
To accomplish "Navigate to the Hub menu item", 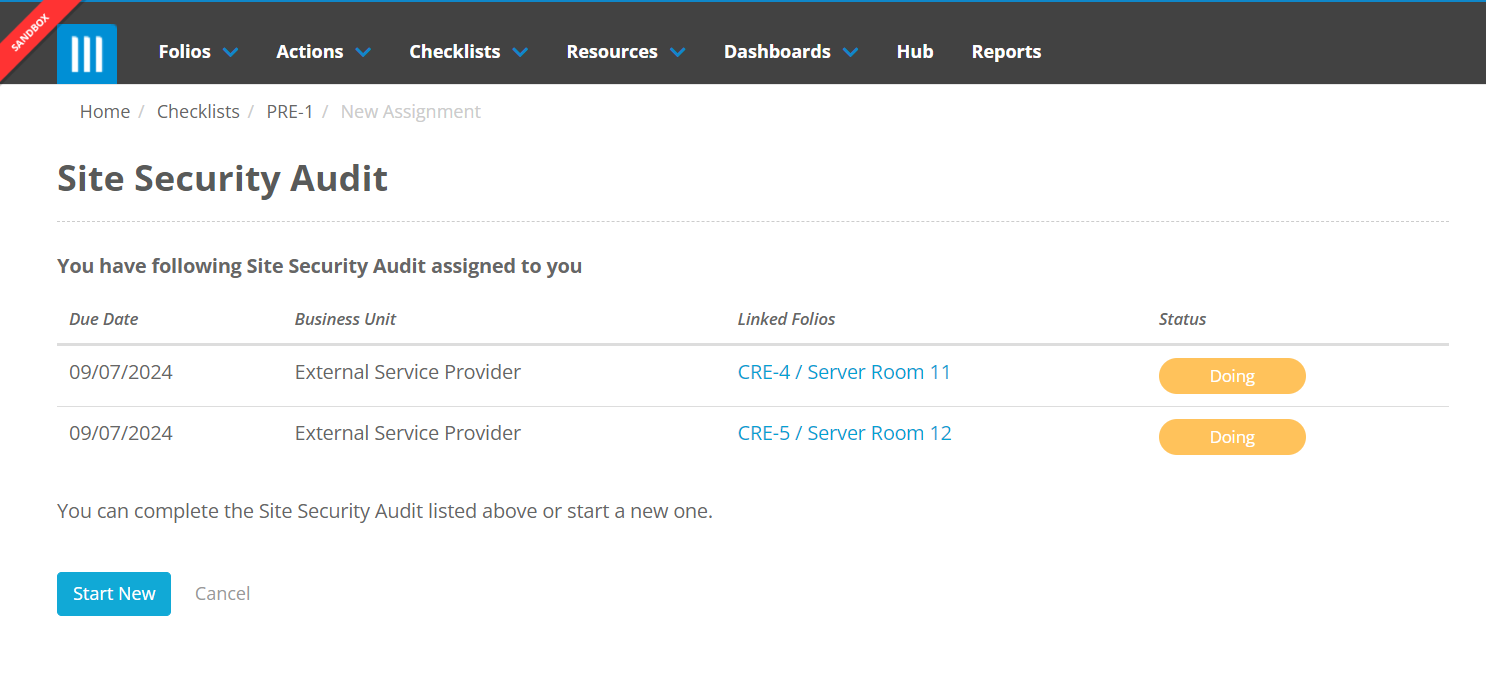I will (x=914, y=51).
